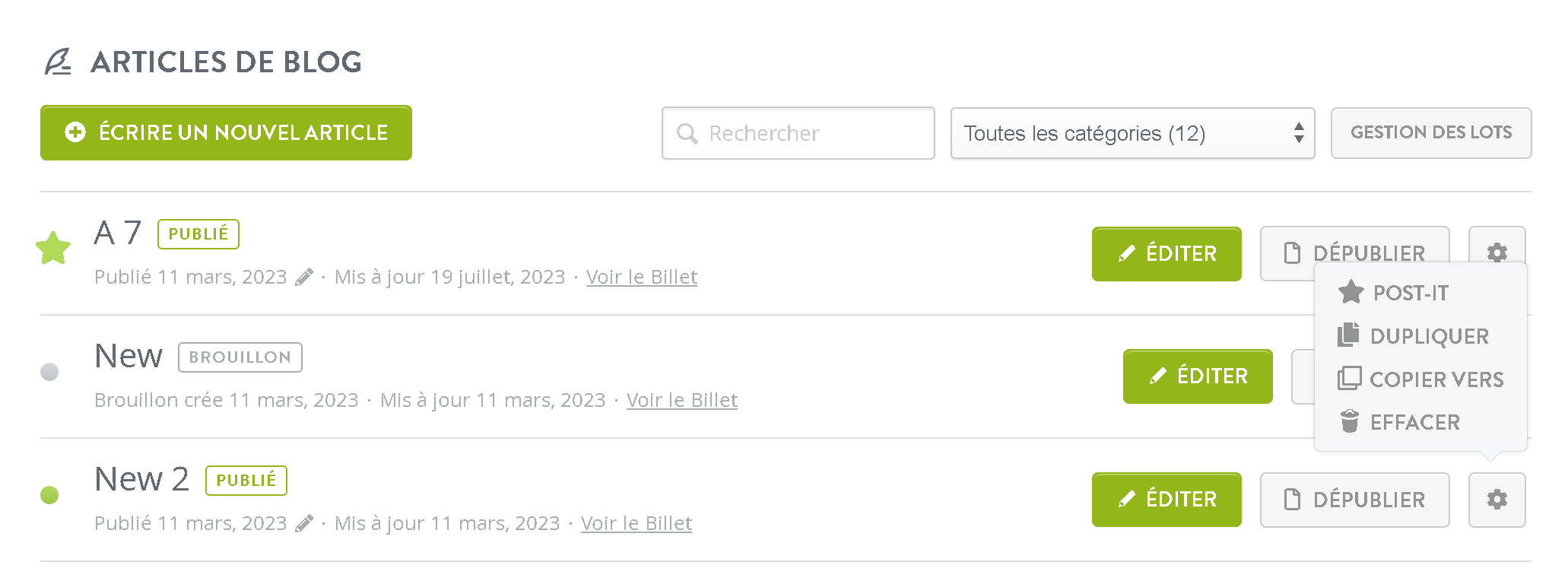Screen dimensions: 1568x581
Task: Click the magnifier icon in the search box
Action: tap(687, 134)
